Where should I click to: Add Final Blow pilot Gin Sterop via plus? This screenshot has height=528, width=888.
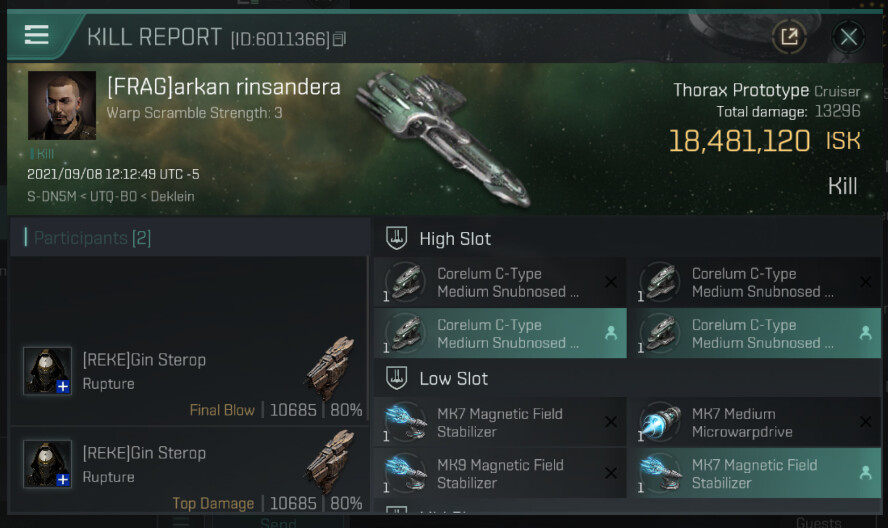click(x=63, y=386)
